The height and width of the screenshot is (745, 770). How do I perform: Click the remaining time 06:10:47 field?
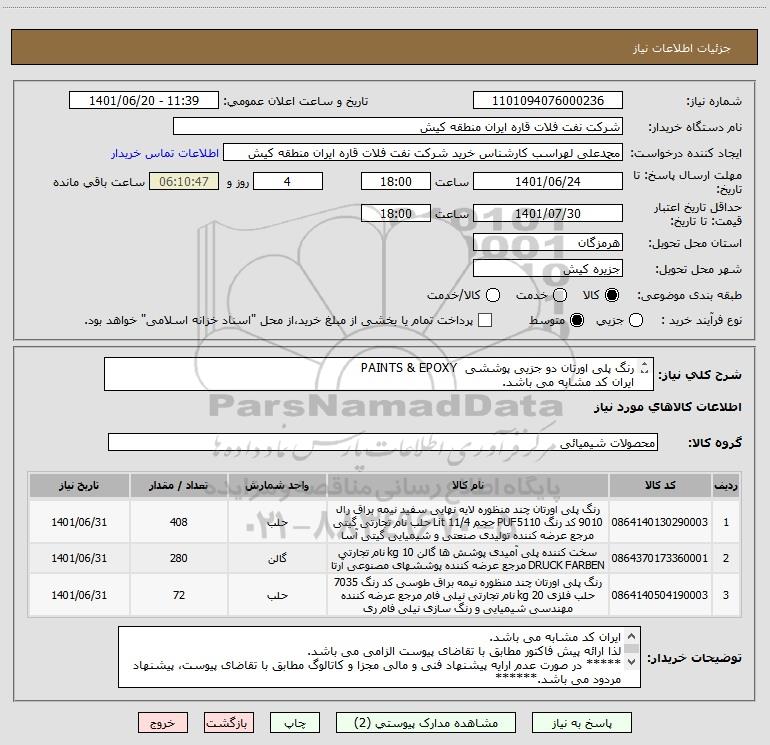[184, 182]
